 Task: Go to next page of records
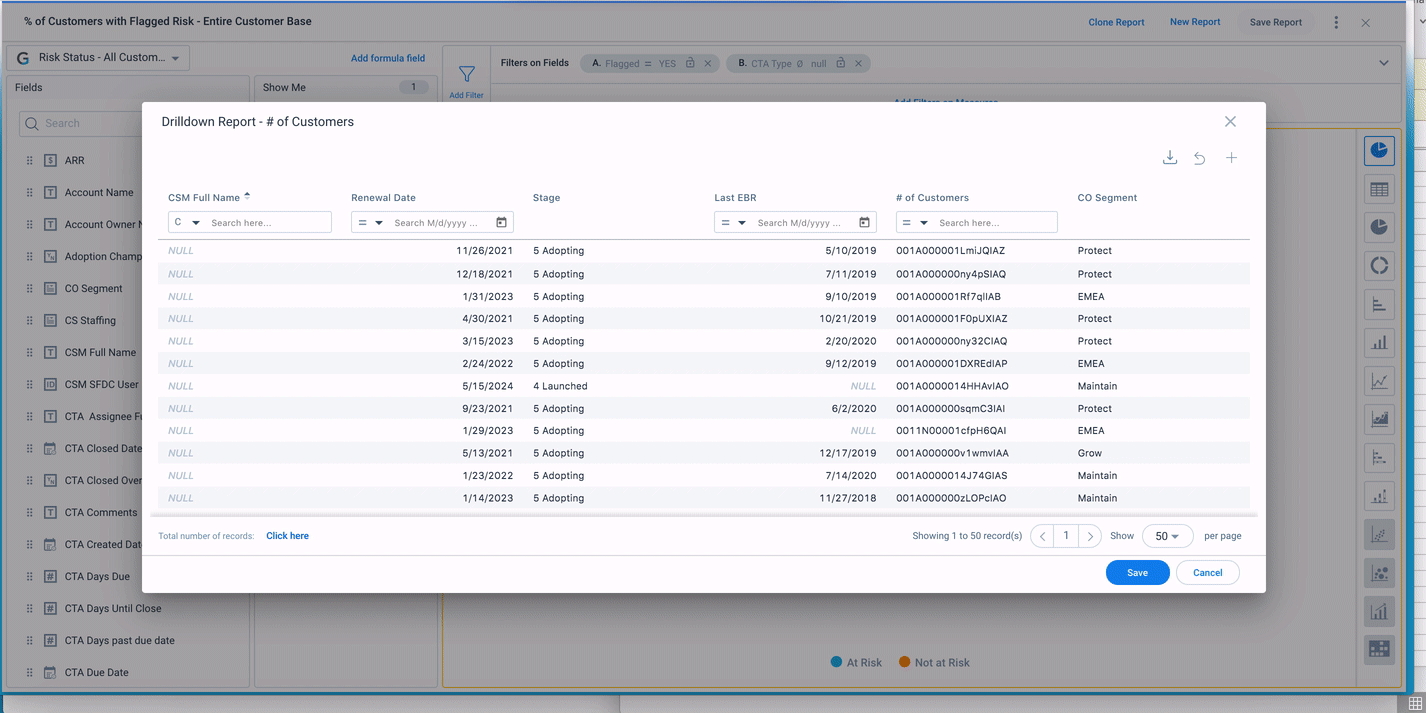pos(1090,536)
